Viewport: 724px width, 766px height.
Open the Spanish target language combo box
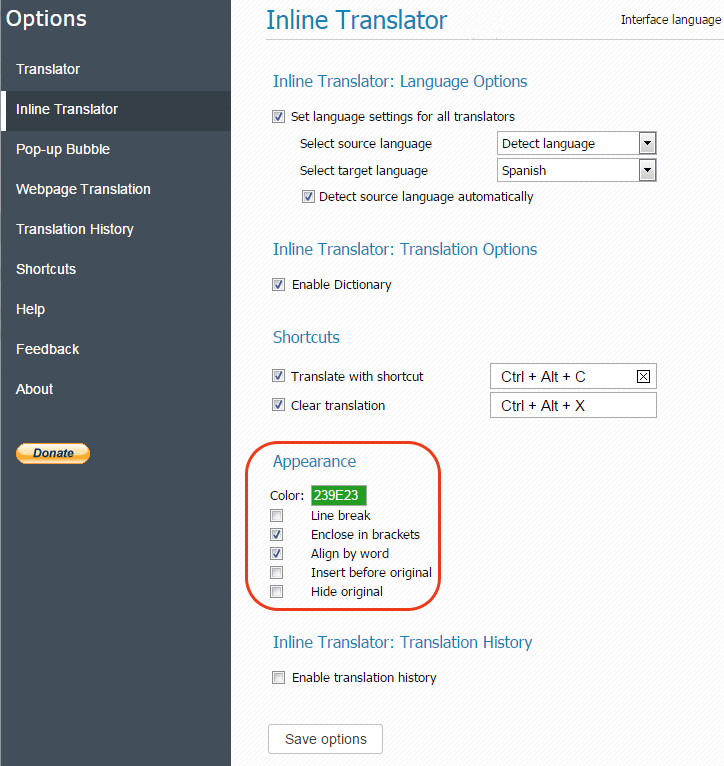(576, 170)
